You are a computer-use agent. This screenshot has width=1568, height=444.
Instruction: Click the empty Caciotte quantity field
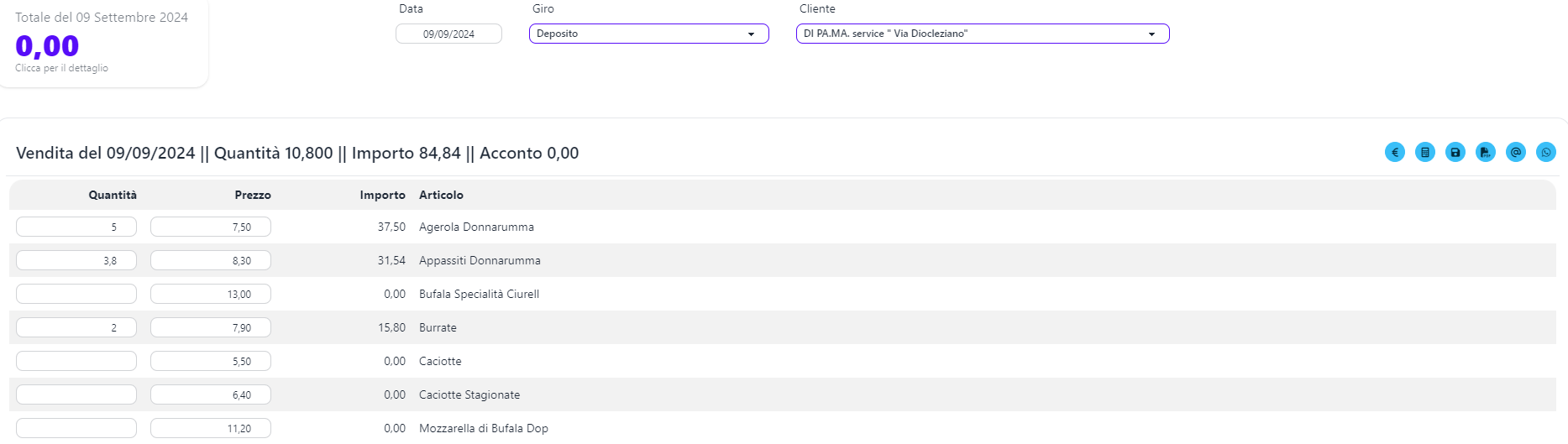76,361
